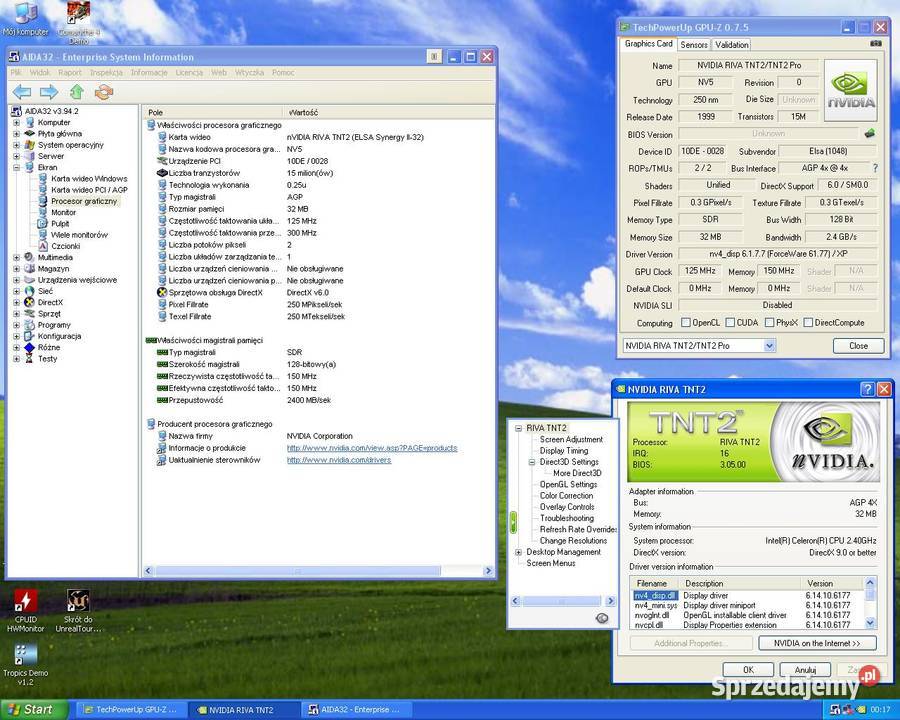Select Procesor graficzny tree item

[x=83, y=201]
